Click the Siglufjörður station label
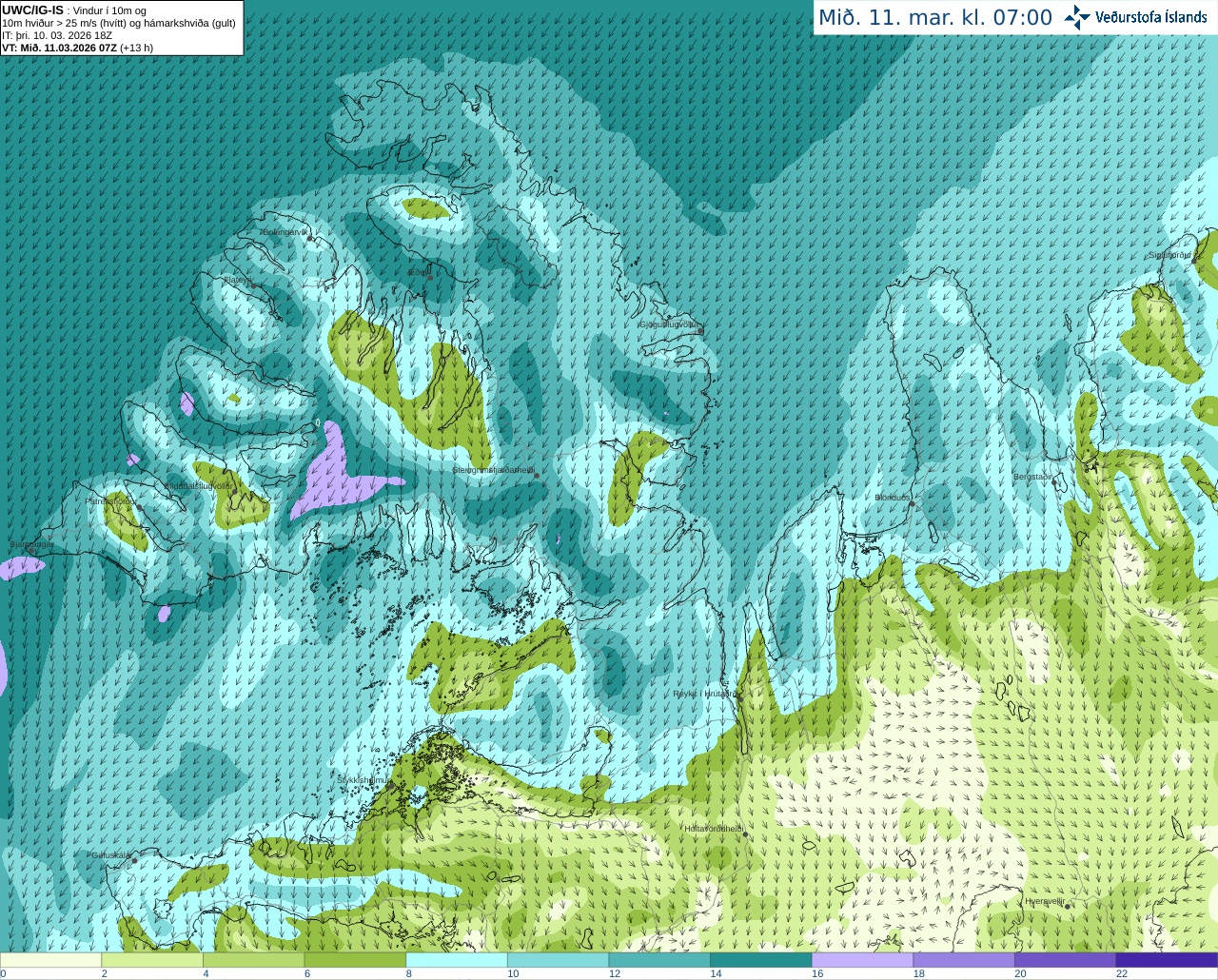Screen dimensions: 1218x980 click(1169, 255)
